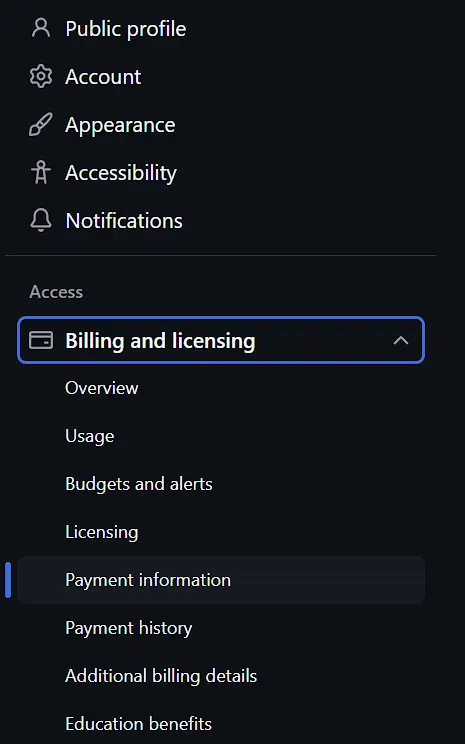The height and width of the screenshot is (744, 465).
Task: Click the accessibility figure icon
Action: tap(41, 172)
